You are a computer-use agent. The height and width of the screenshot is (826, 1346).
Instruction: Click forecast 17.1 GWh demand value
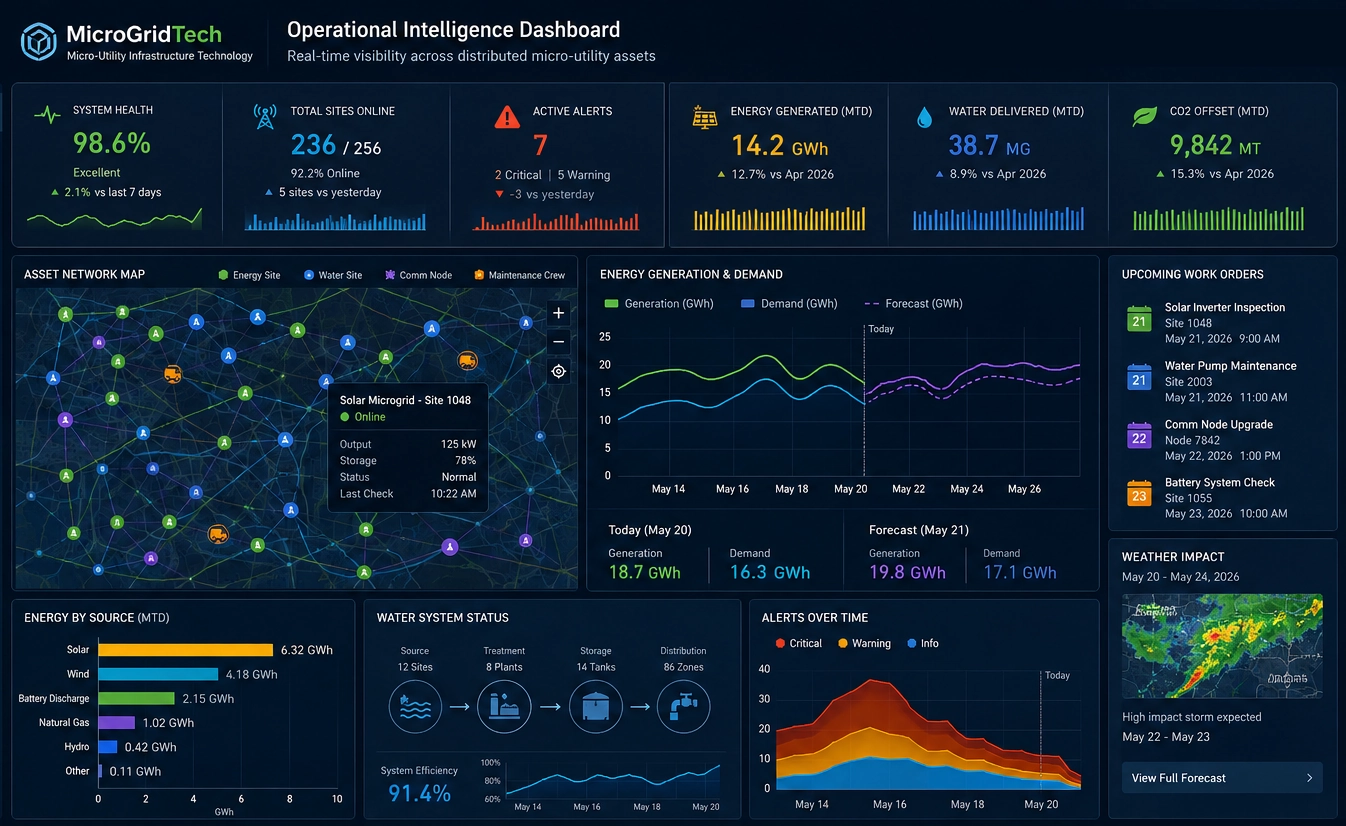(1020, 573)
